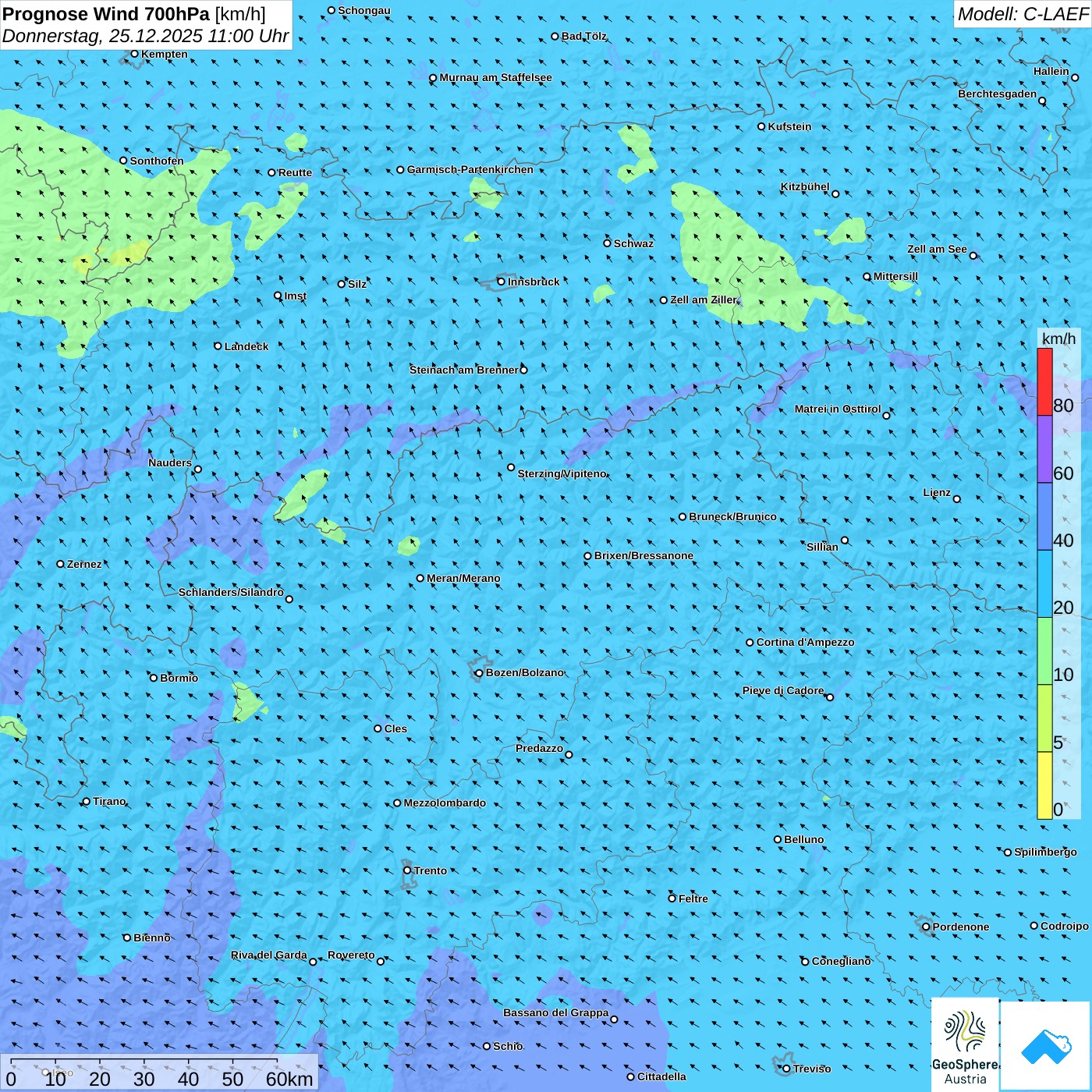Click the Bozen/Bolzano city marker
Image resolution: width=1092 pixels, height=1092 pixels.
click(480, 672)
